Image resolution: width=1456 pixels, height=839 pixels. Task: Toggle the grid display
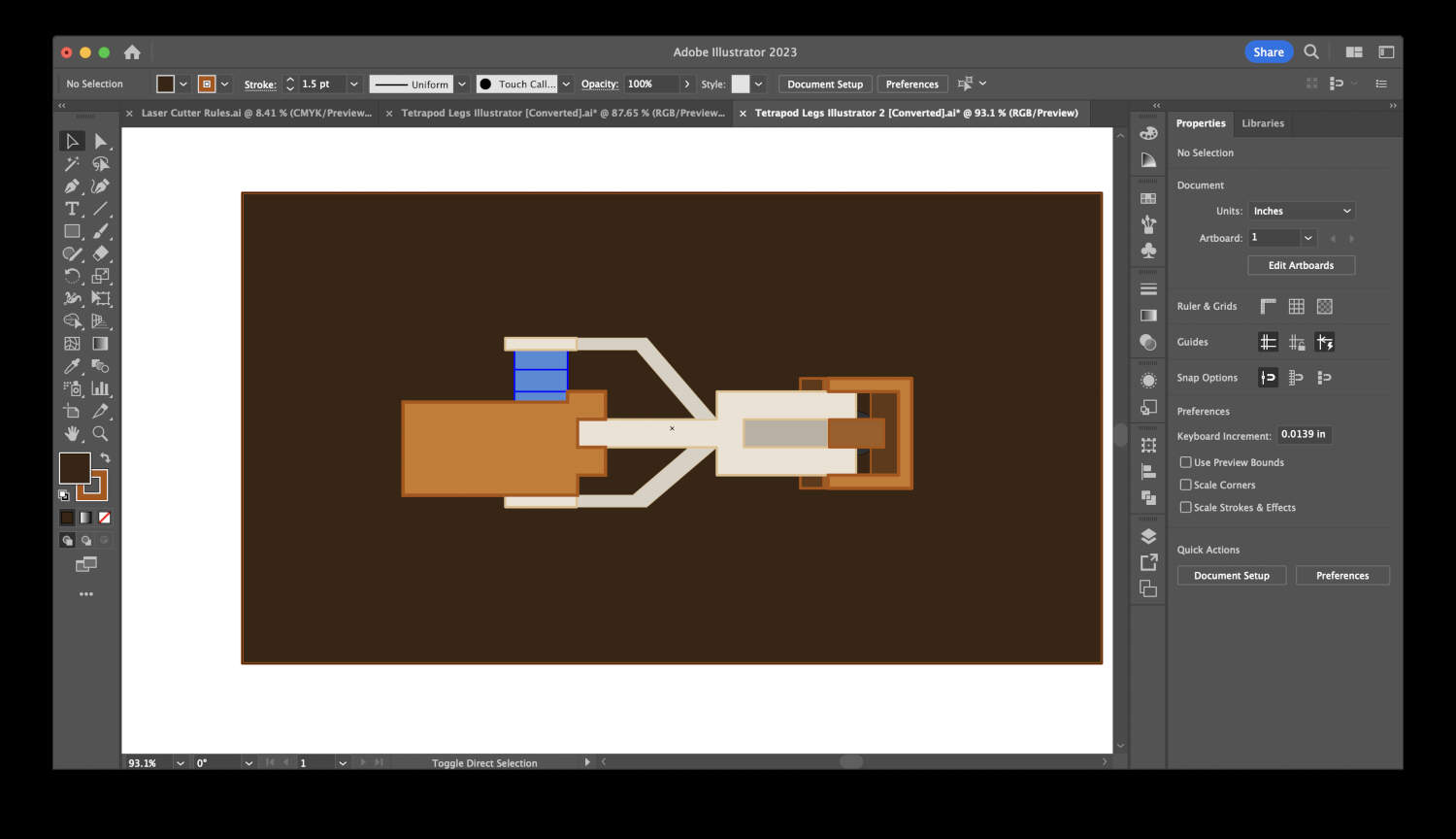[1296, 306]
